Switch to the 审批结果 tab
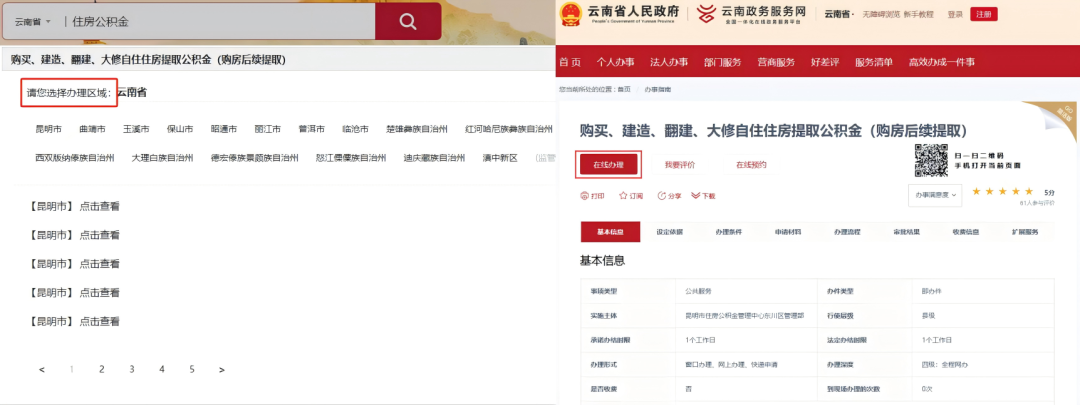Screen dimensions: 1080x405 click(906, 232)
